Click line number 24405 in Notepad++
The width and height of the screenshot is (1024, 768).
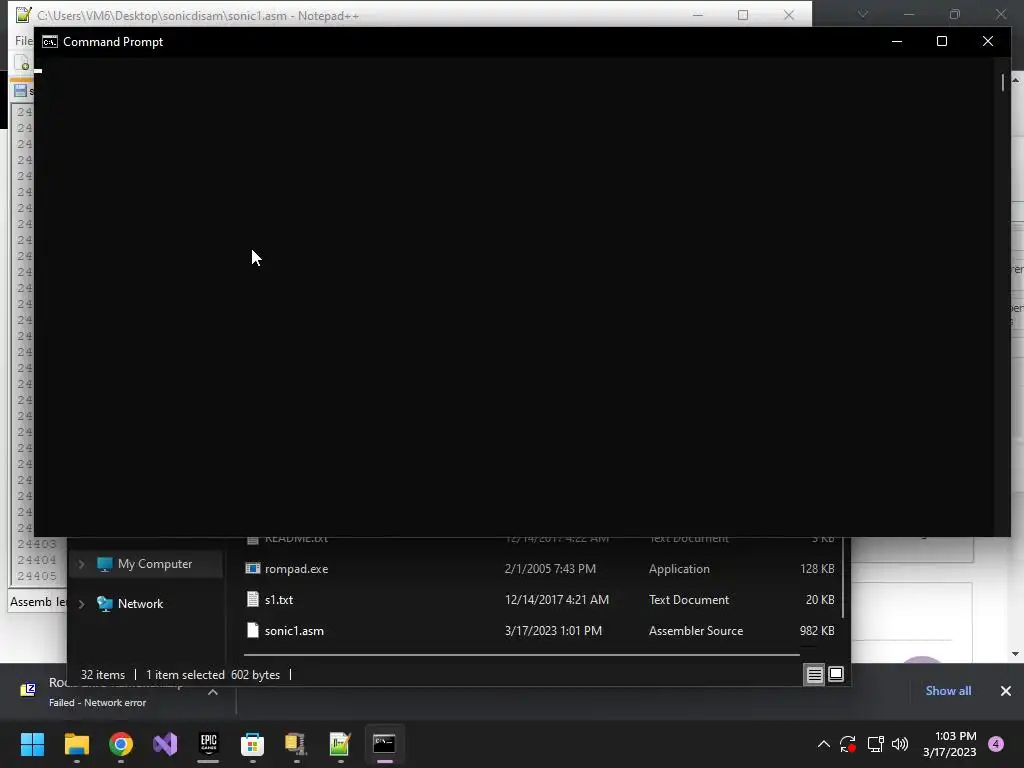(37, 576)
